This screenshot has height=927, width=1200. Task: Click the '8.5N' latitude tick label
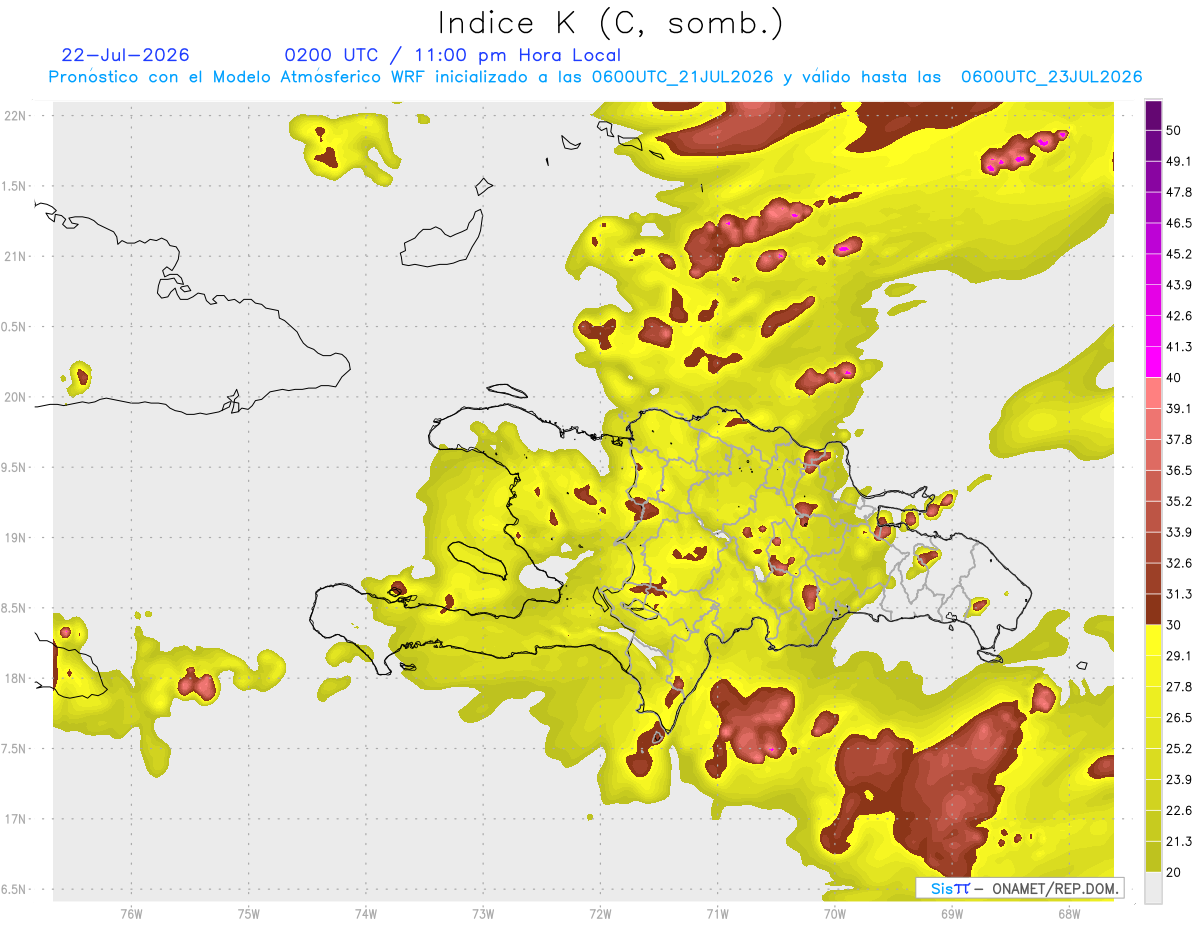click(14, 608)
